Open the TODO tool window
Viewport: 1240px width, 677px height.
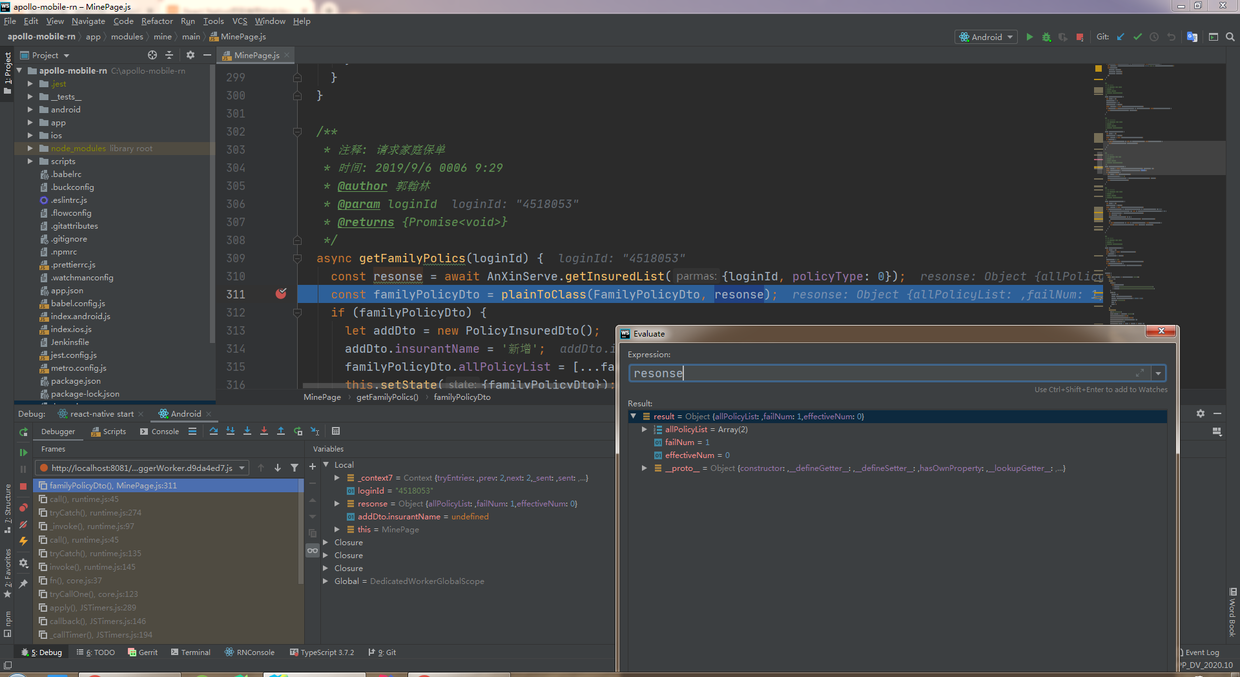[x=96, y=652]
